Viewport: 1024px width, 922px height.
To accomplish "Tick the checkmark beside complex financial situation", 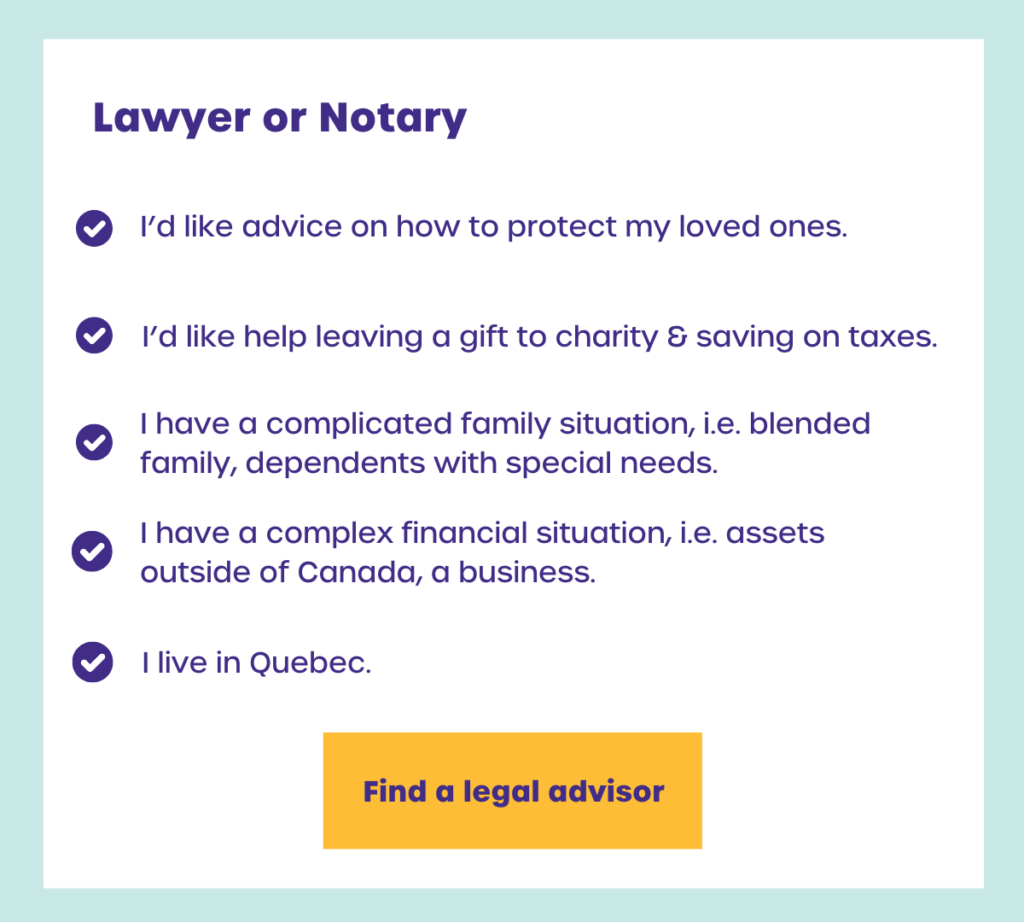I will (92, 551).
